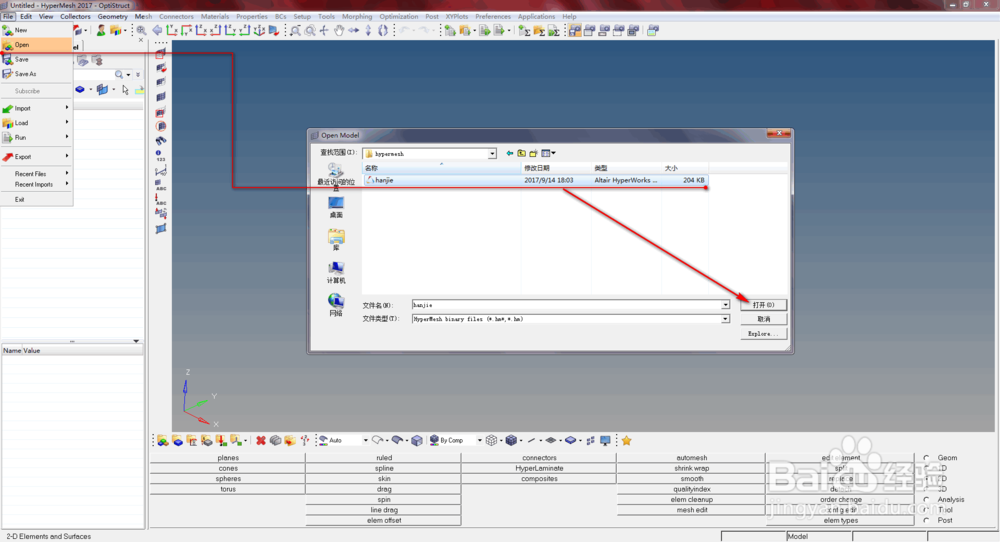The height and width of the screenshot is (542, 1000).
Task: Select the Tool radio button
Action: (927, 510)
